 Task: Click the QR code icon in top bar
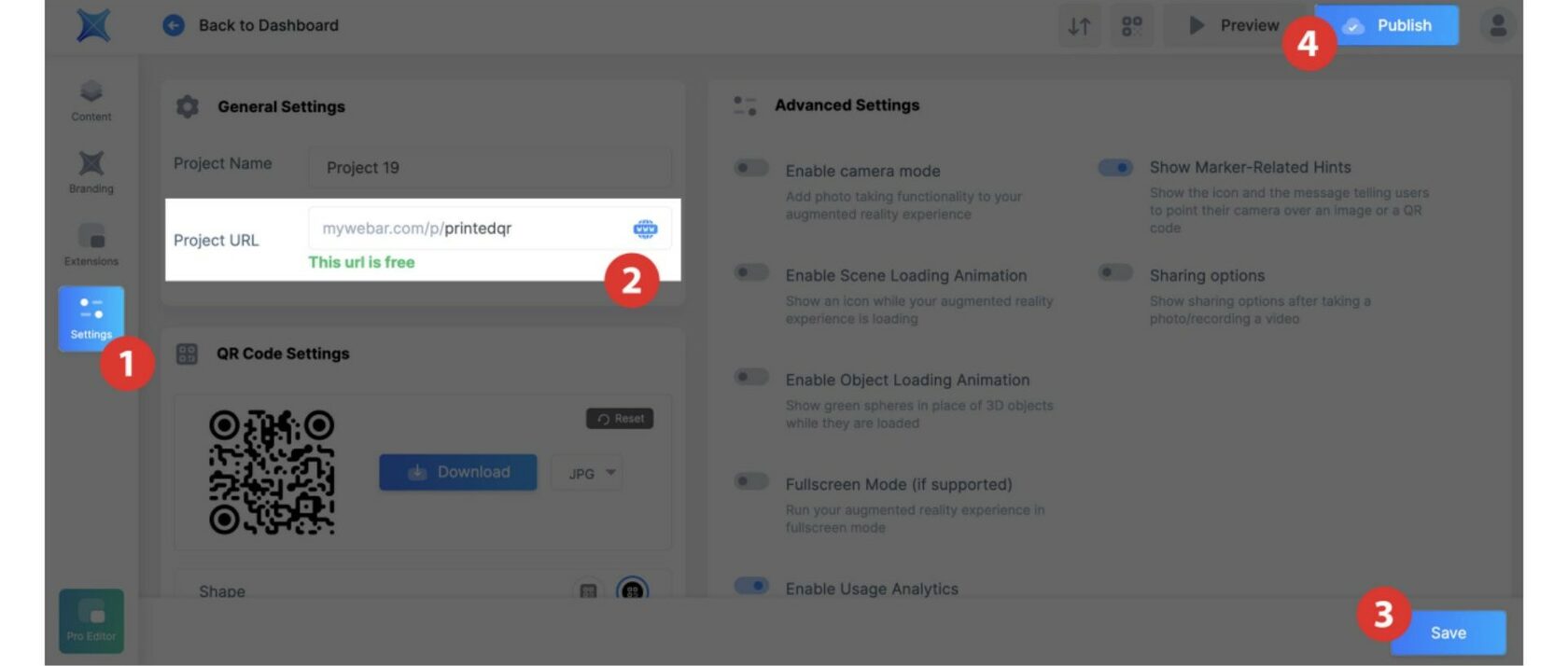1131,25
